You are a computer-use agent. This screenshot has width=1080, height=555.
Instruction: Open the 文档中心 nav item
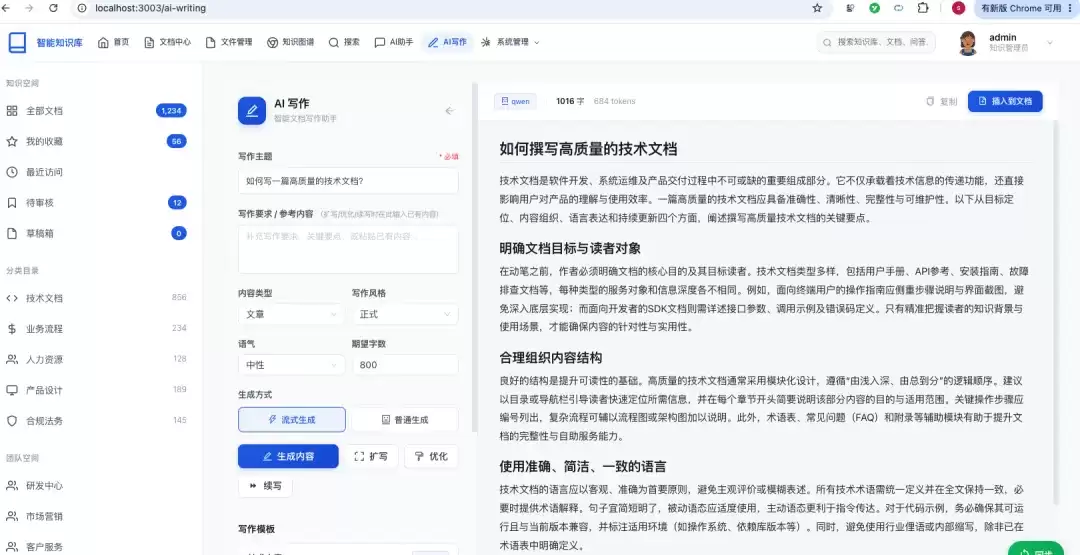coord(167,42)
